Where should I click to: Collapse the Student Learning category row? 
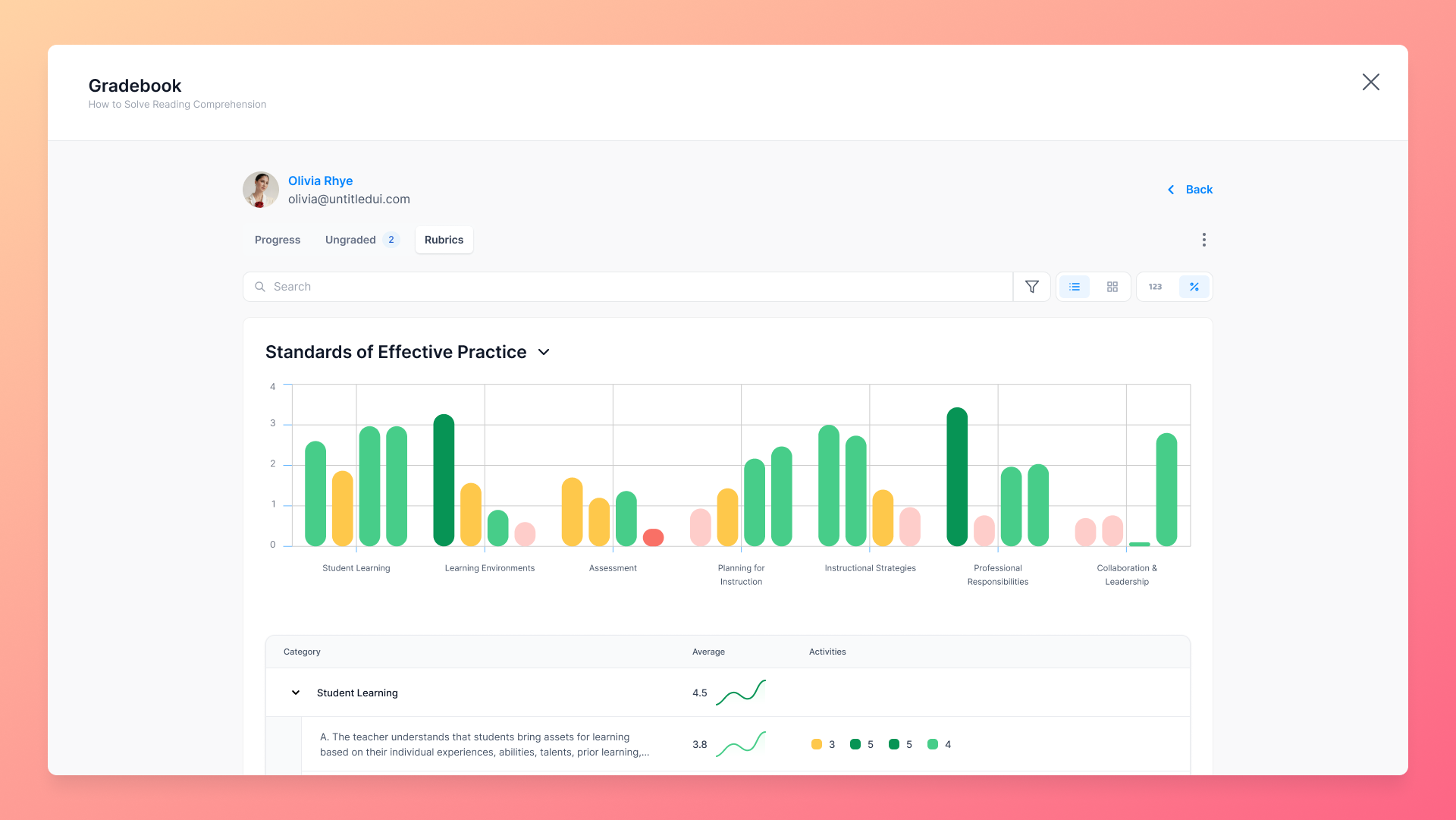pos(296,693)
